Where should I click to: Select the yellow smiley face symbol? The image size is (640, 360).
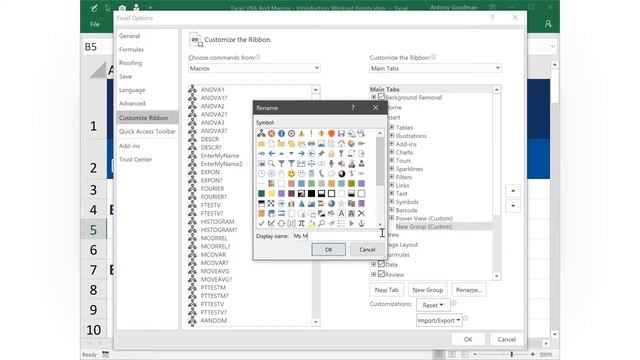[x=291, y=173]
